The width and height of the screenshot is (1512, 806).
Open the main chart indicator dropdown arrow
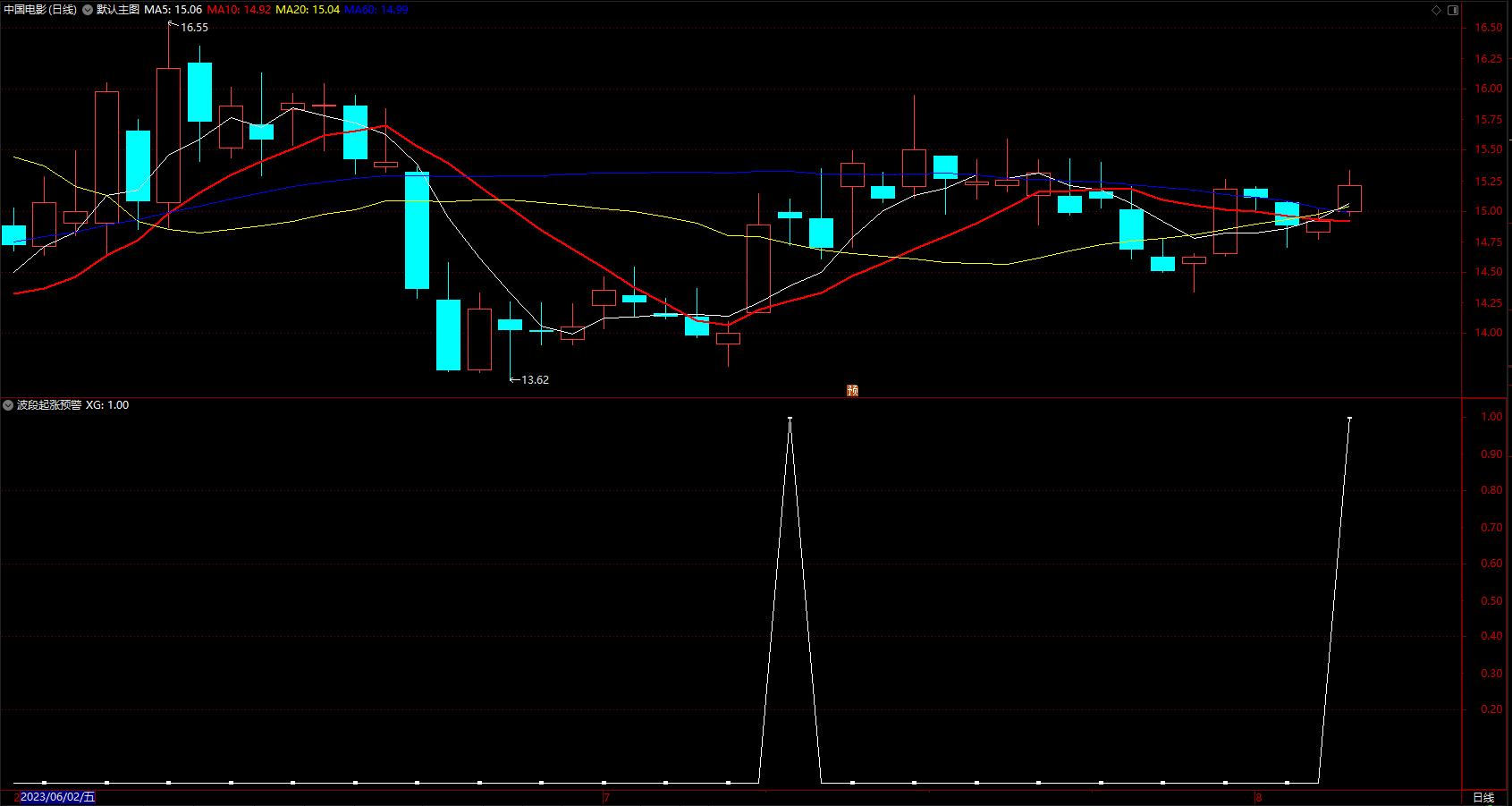click(x=88, y=10)
